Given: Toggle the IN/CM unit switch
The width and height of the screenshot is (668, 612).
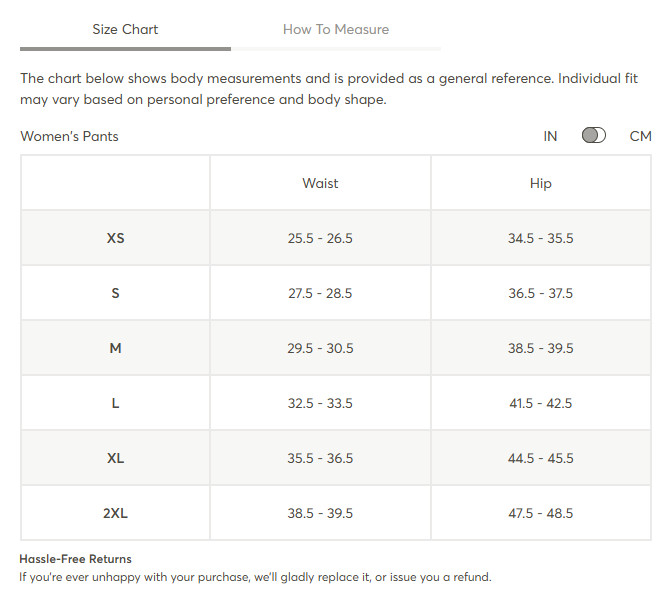Looking at the screenshot, I should [x=593, y=136].
